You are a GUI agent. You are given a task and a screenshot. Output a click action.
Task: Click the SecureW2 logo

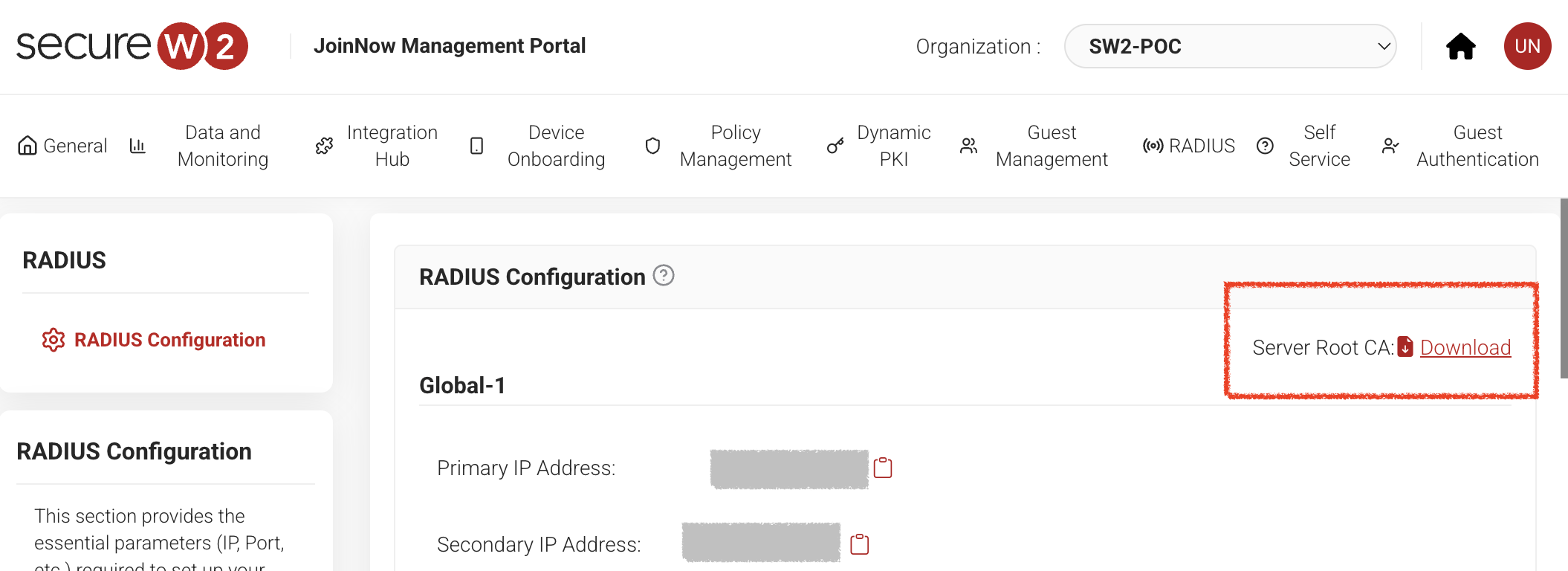(132, 46)
